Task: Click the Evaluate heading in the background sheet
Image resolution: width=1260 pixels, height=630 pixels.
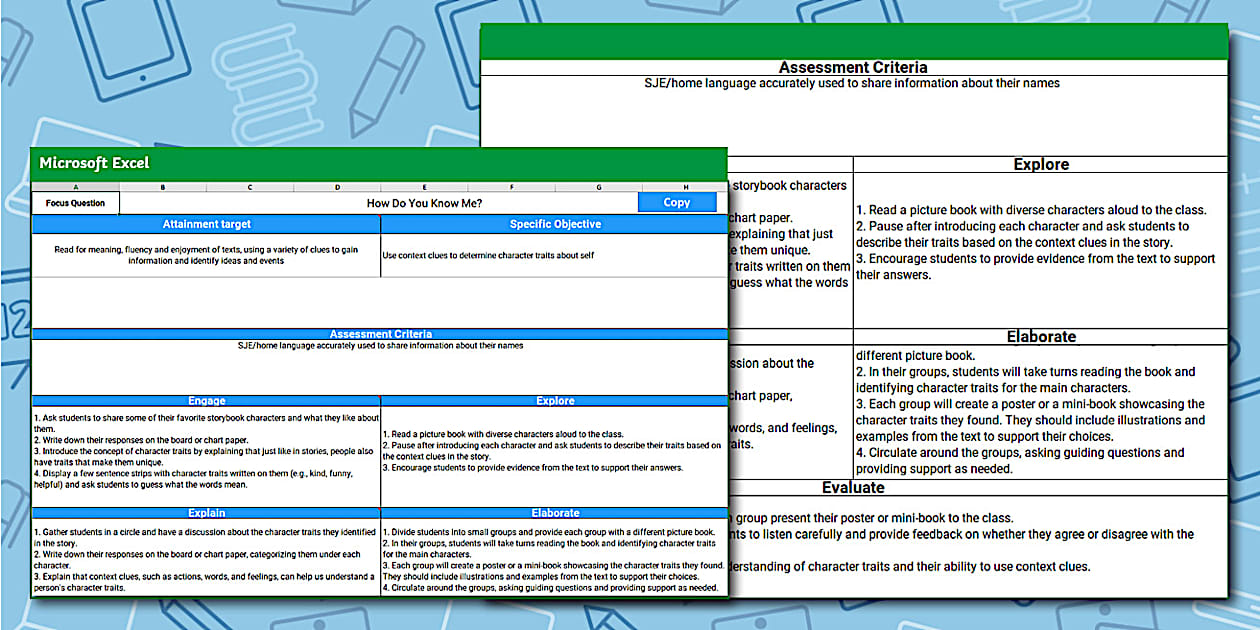Action: [x=853, y=487]
